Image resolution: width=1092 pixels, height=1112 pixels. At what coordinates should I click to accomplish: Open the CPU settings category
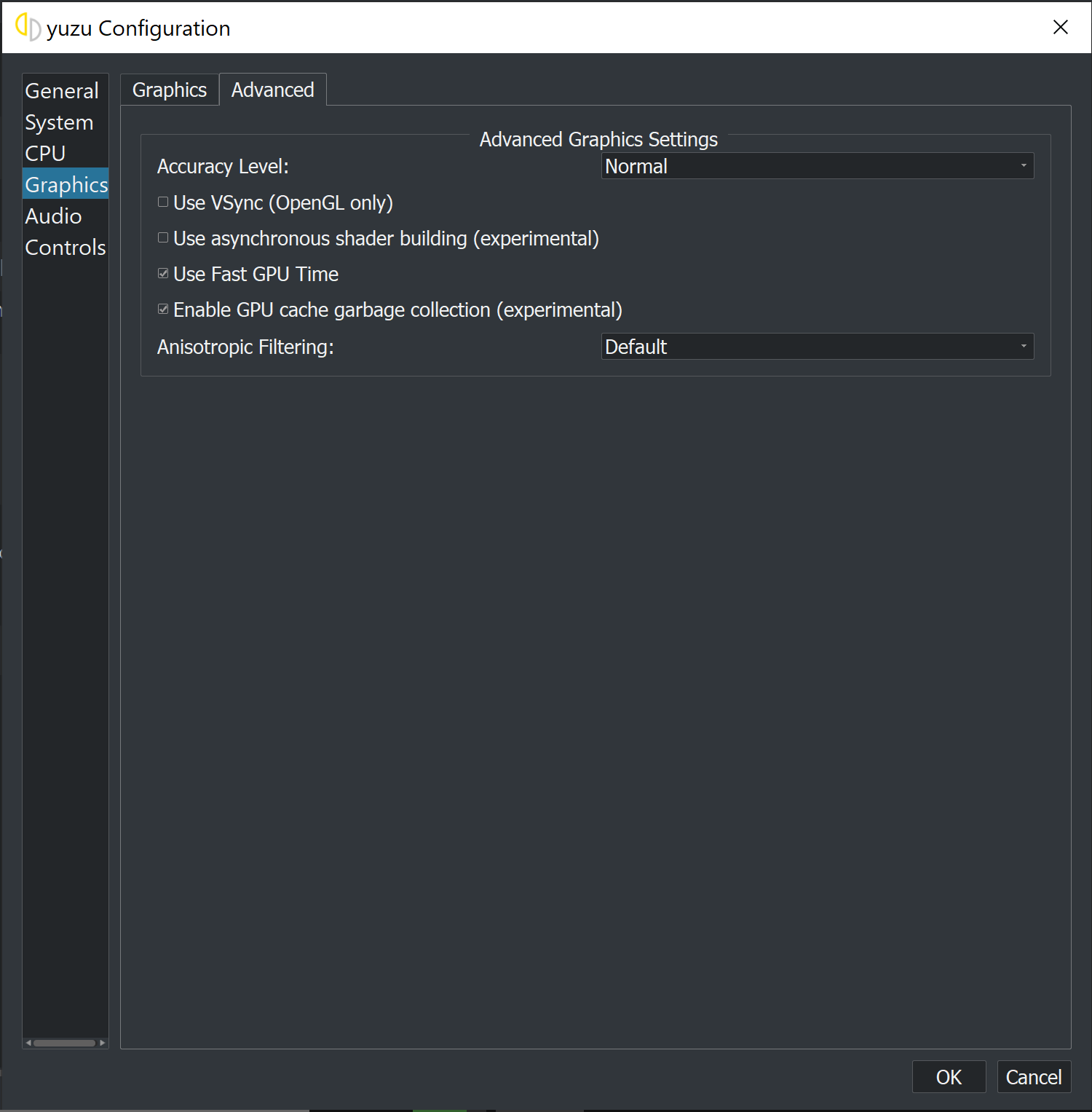[x=66, y=154]
